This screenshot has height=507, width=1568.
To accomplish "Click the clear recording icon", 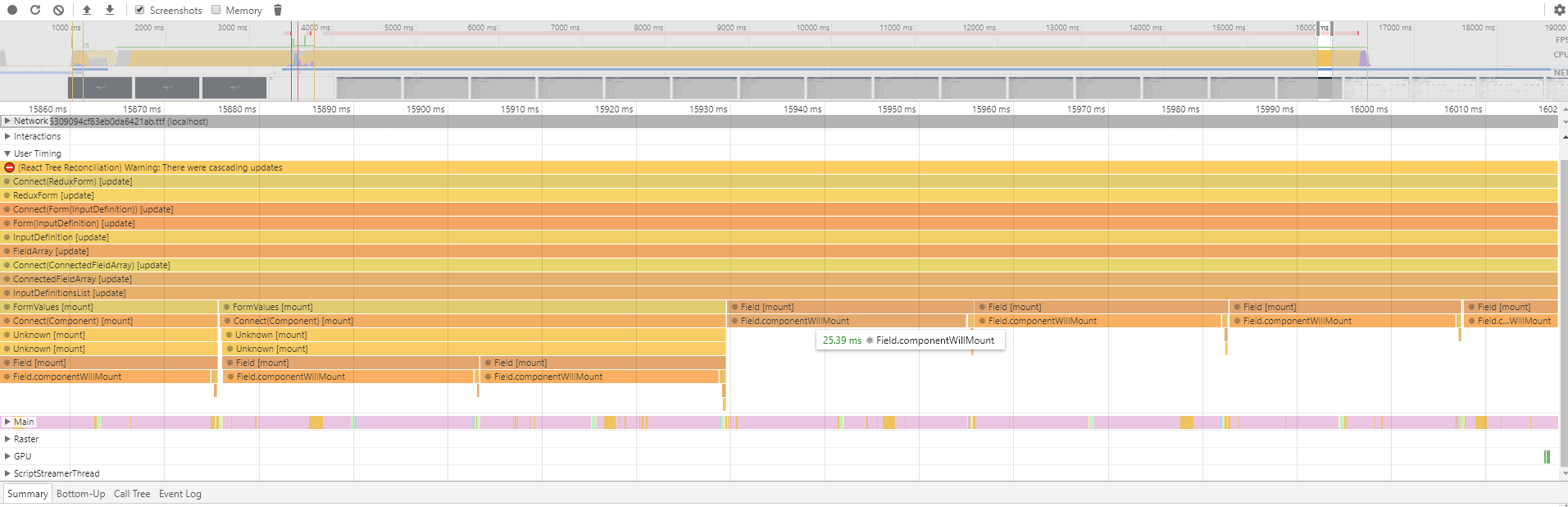I will click(x=58, y=10).
